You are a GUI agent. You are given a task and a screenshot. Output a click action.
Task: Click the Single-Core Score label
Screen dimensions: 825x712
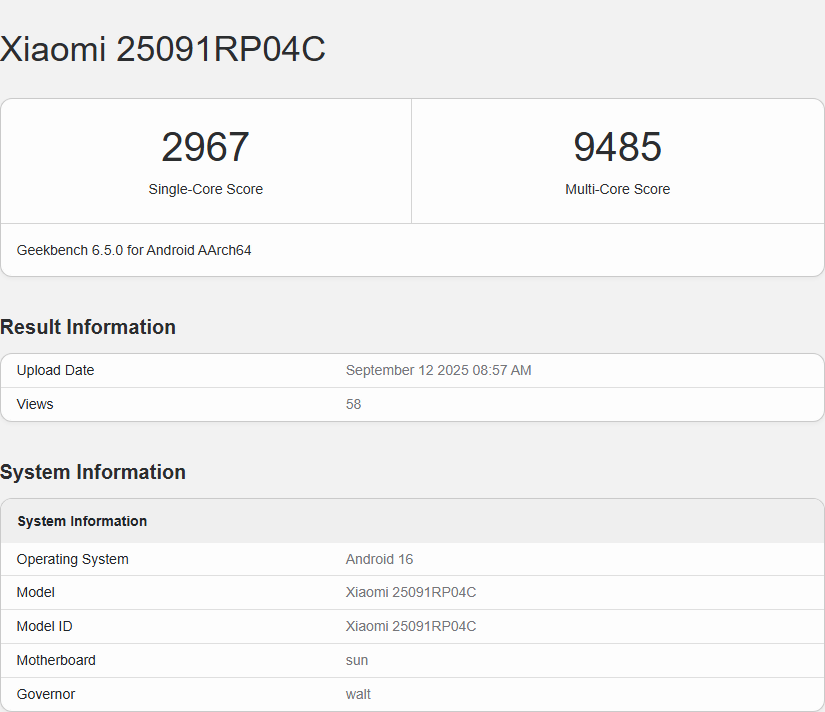coord(205,189)
